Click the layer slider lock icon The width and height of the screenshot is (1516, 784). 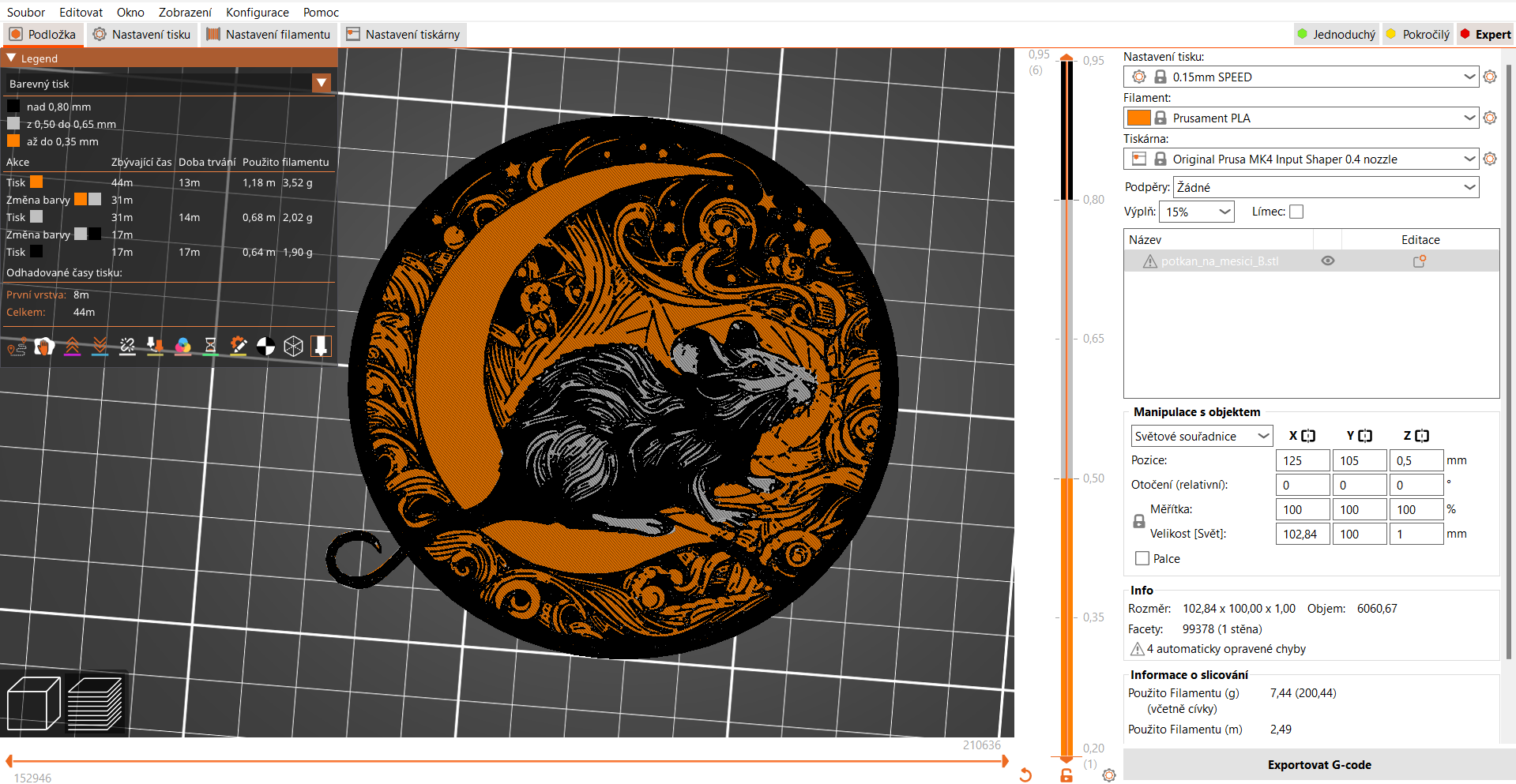[x=1066, y=775]
